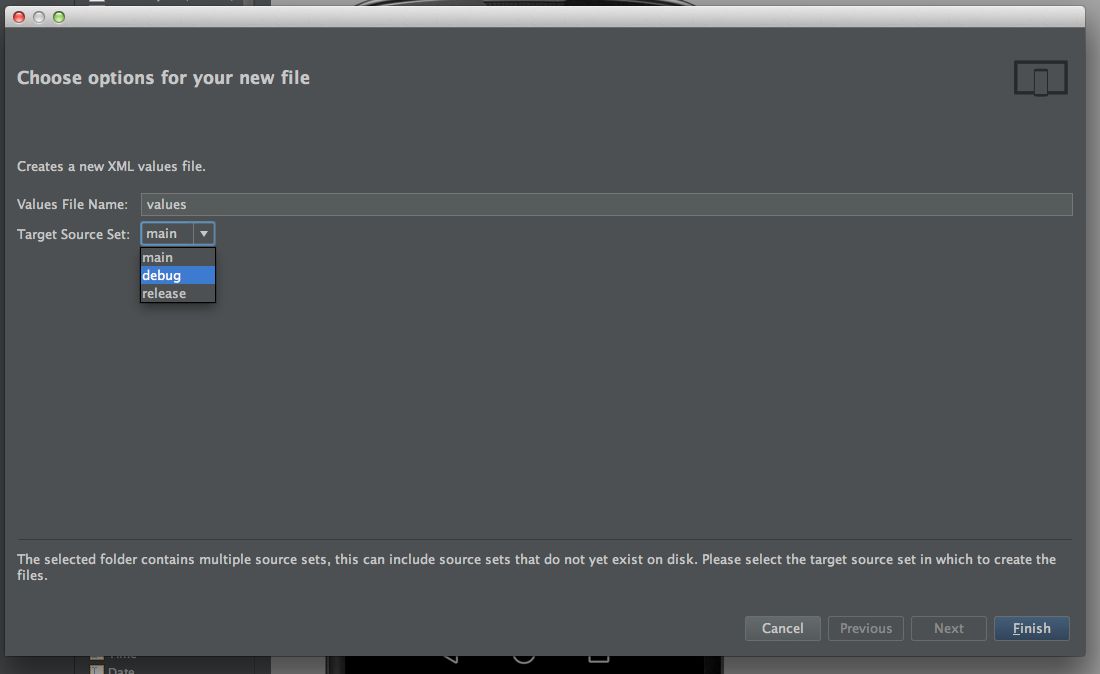Image resolution: width=1100 pixels, height=674 pixels.
Task: Pick release from the source set list
Action: tap(177, 293)
